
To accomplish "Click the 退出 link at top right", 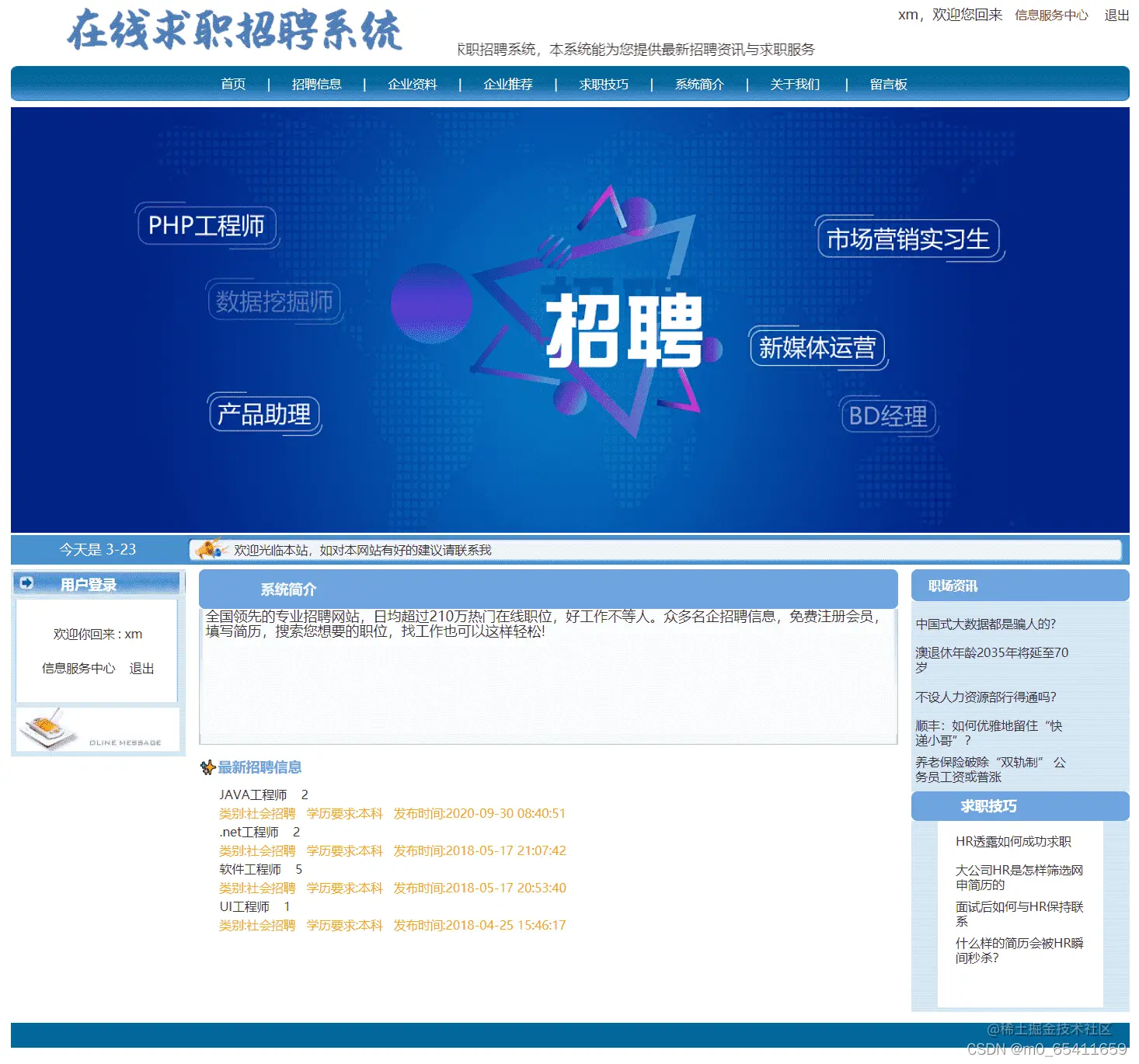I will tap(1117, 14).
